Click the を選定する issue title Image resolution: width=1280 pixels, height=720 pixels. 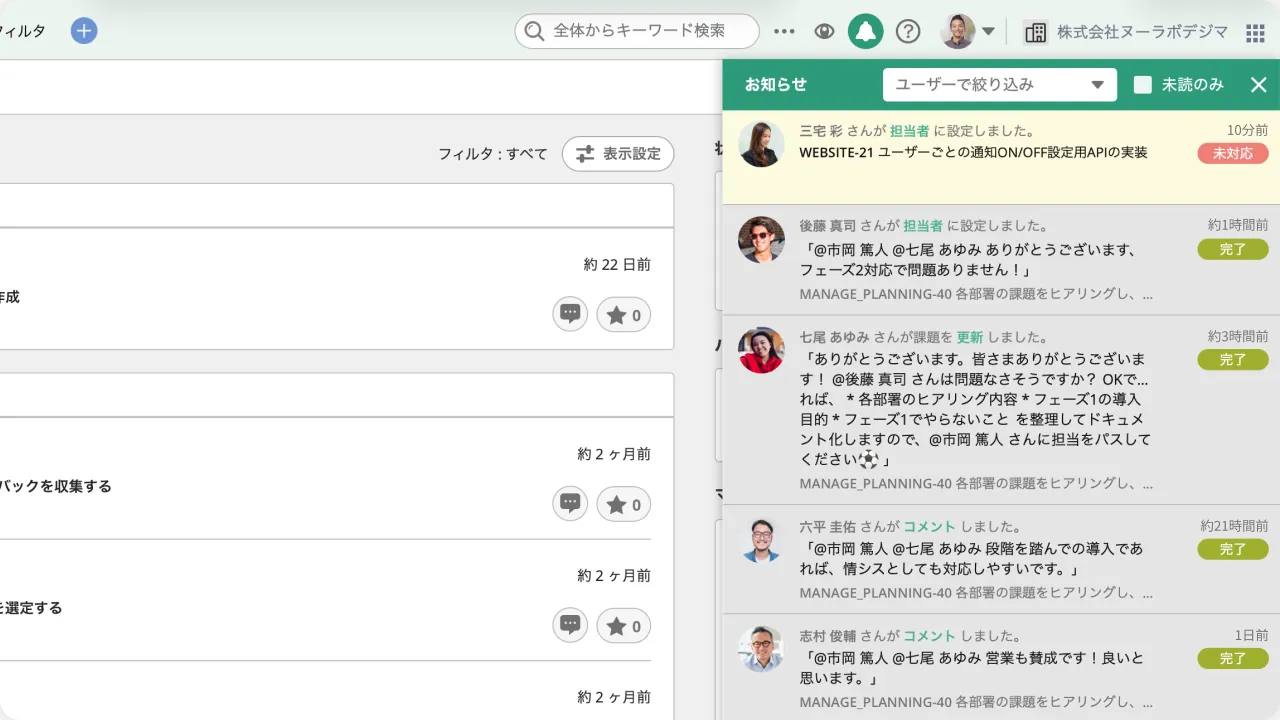point(31,607)
